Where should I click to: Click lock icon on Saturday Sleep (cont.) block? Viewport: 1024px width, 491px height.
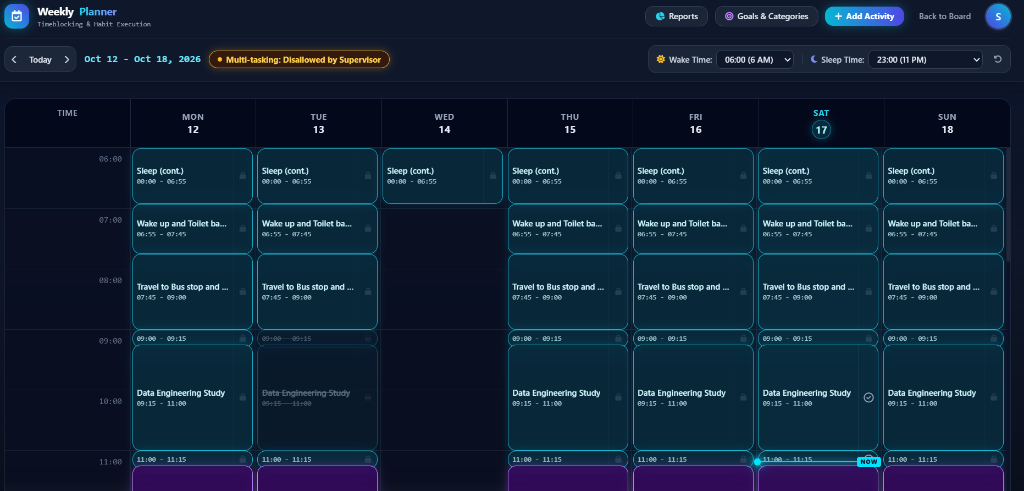pos(869,176)
